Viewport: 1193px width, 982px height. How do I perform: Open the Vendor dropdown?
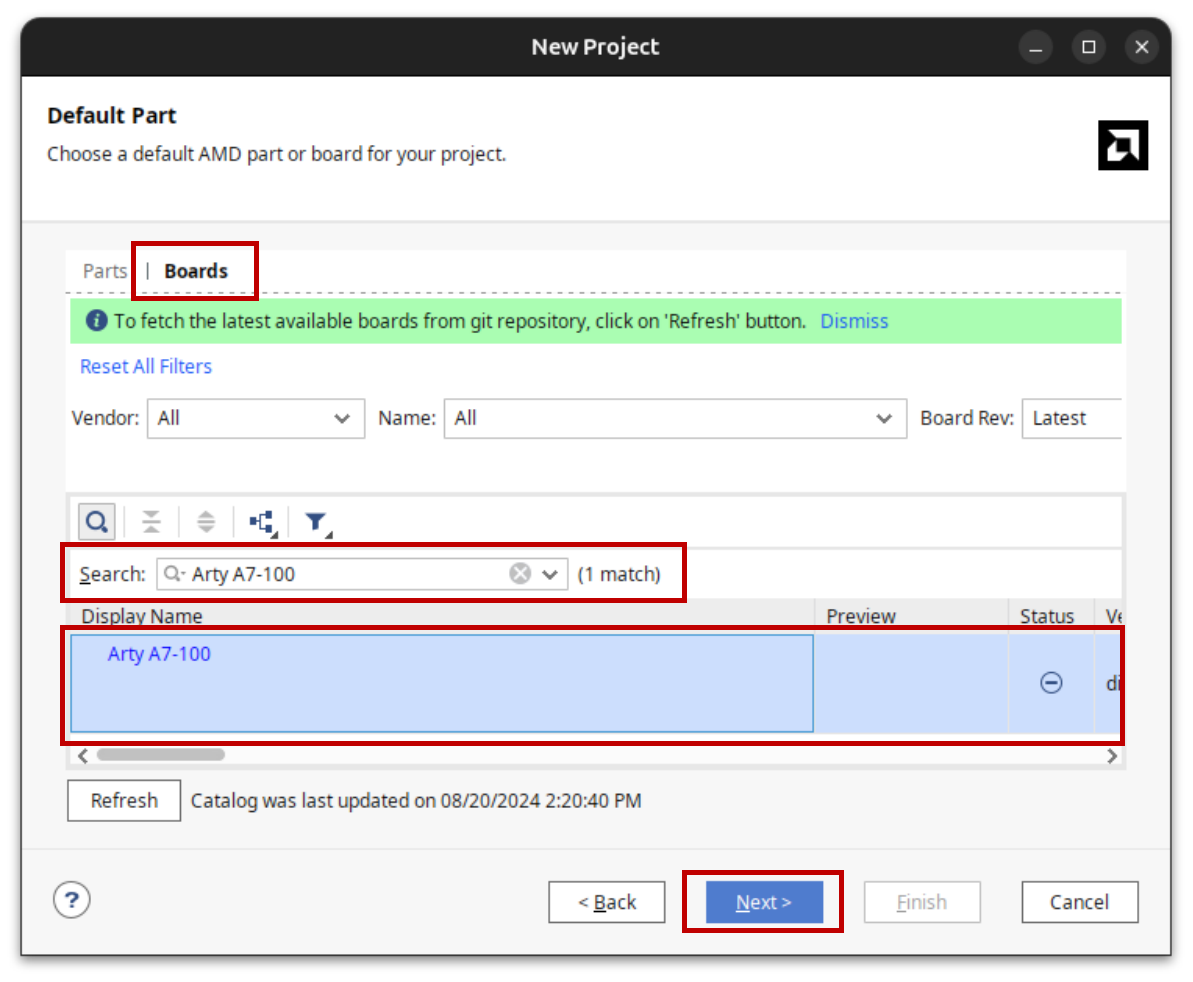click(x=256, y=418)
